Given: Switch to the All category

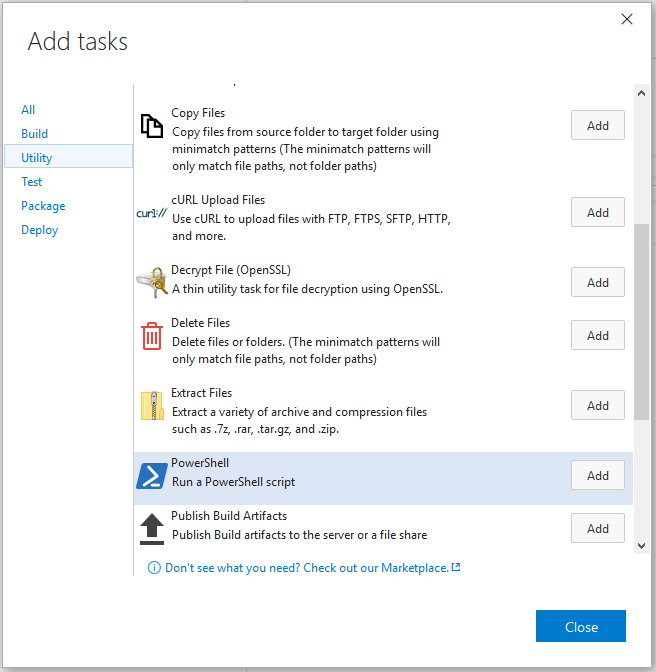Looking at the screenshot, I should click(28, 110).
